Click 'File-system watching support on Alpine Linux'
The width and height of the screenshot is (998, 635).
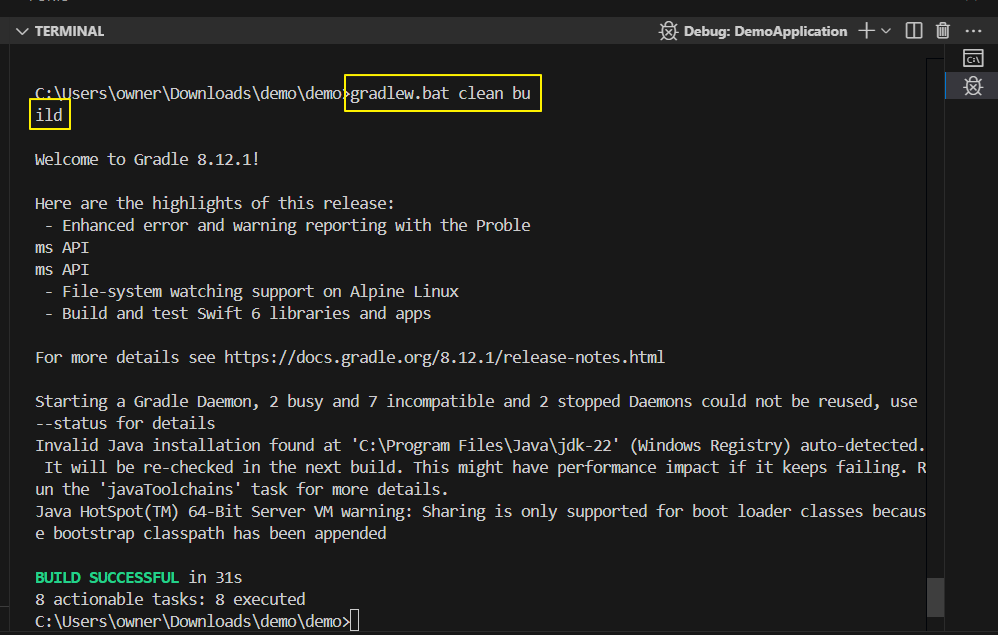click(260, 292)
